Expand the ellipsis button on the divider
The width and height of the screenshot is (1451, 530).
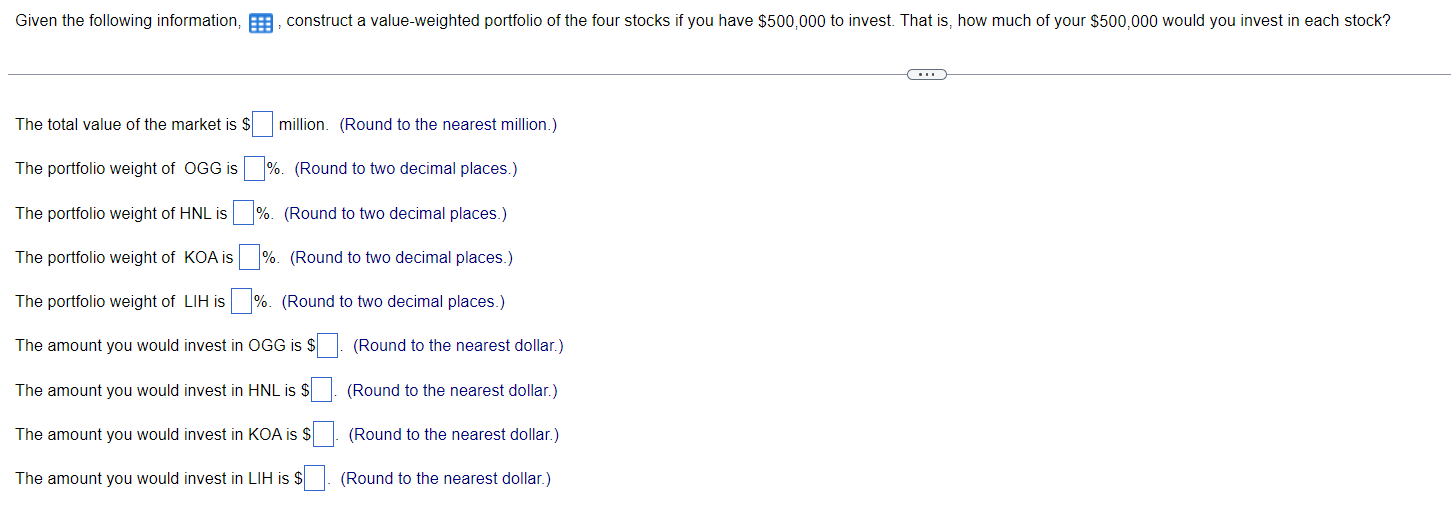coord(925,74)
